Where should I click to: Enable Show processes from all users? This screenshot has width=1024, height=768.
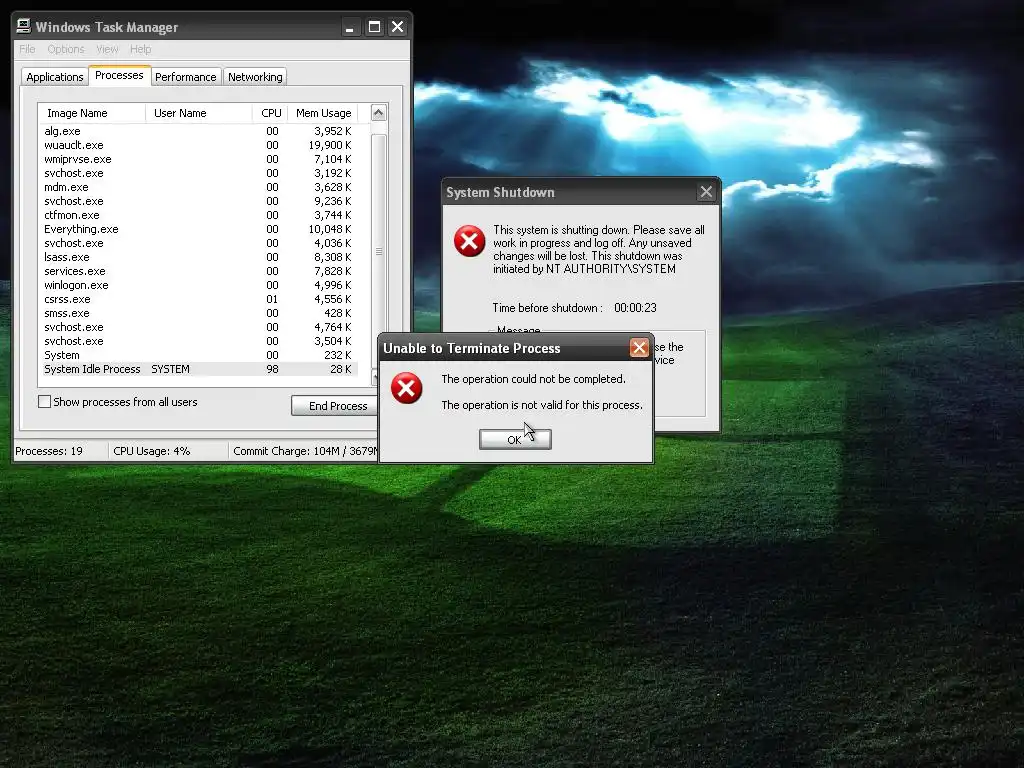[44, 402]
